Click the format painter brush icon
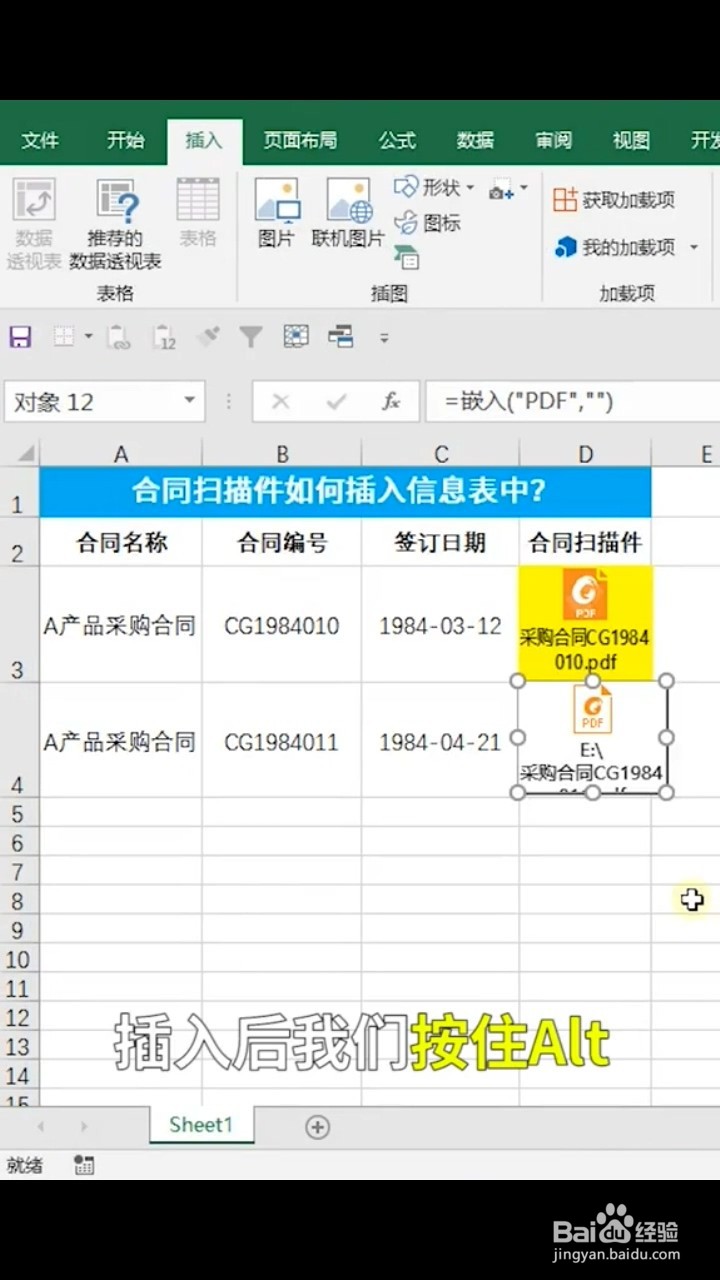The height and width of the screenshot is (1280, 720). click(208, 337)
